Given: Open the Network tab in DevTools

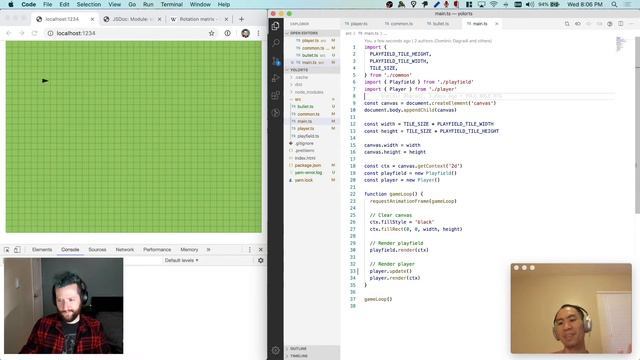Looking at the screenshot, I should (124, 249).
